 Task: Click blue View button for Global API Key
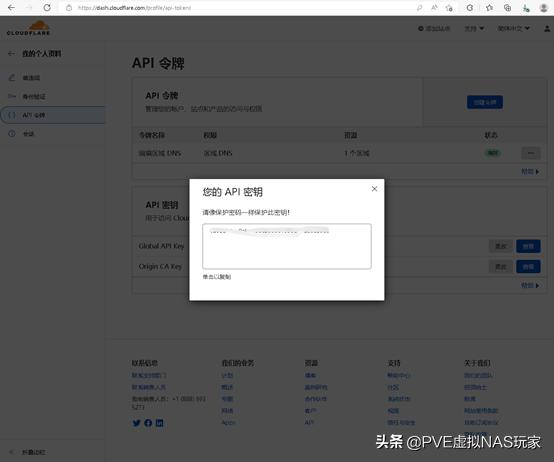528,246
